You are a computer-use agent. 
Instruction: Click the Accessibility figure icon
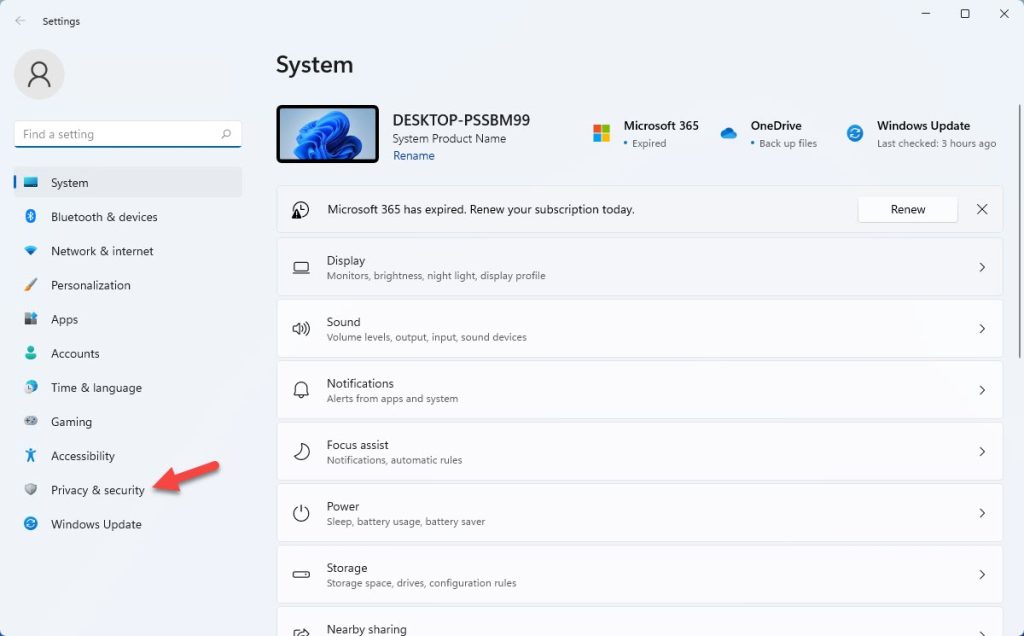(x=31, y=455)
